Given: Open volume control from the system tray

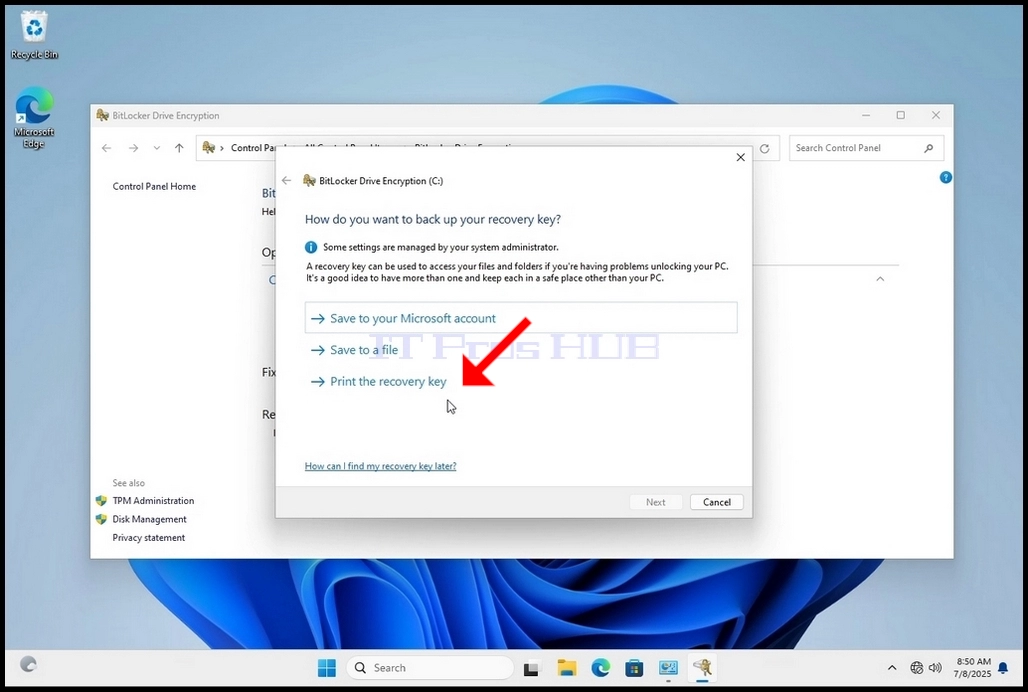Looking at the screenshot, I should [x=936, y=668].
